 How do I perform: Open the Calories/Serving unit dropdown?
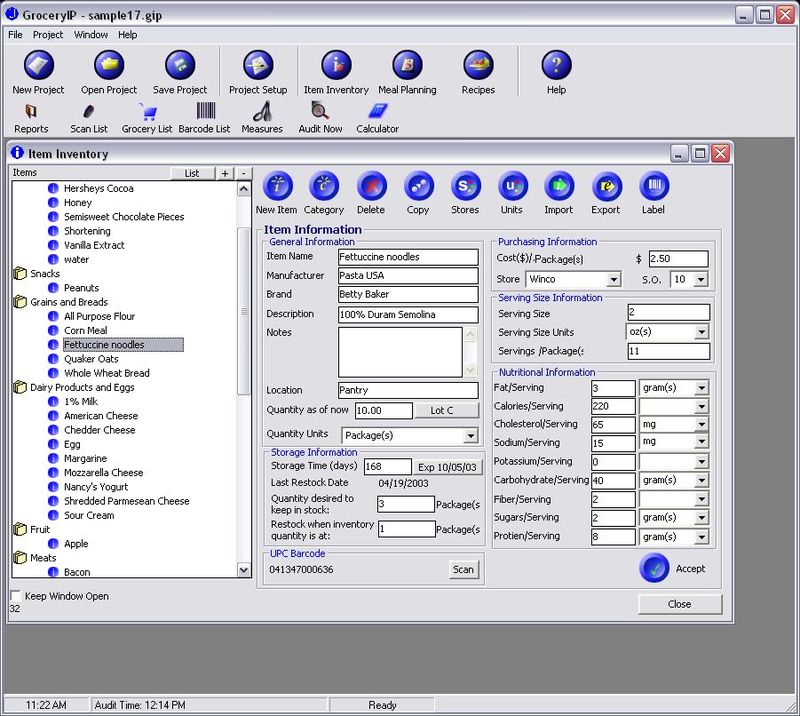click(x=702, y=407)
